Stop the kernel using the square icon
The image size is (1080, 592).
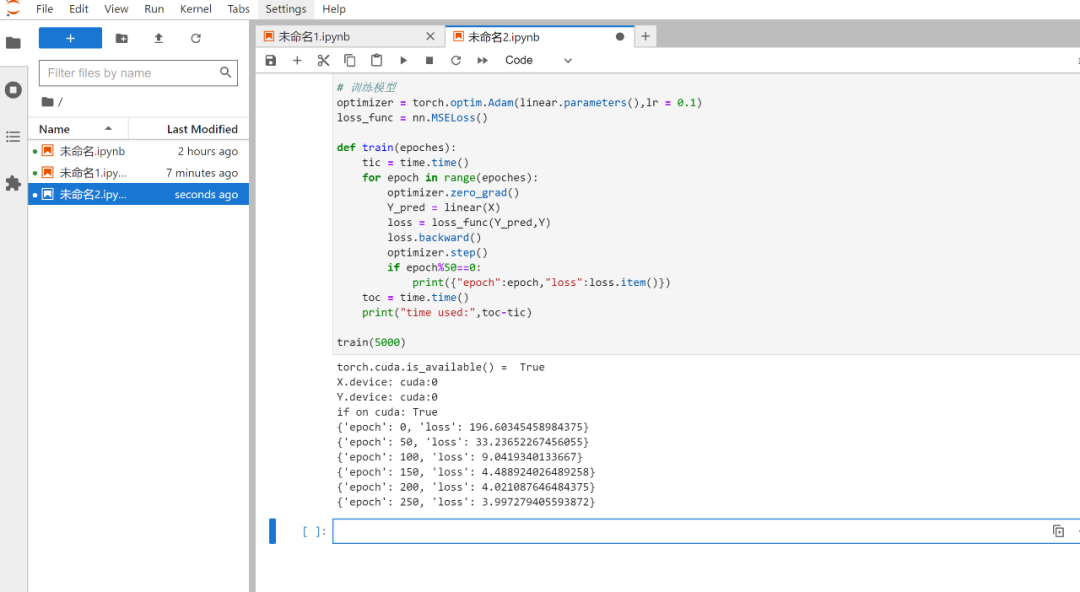tap(428, 60)
